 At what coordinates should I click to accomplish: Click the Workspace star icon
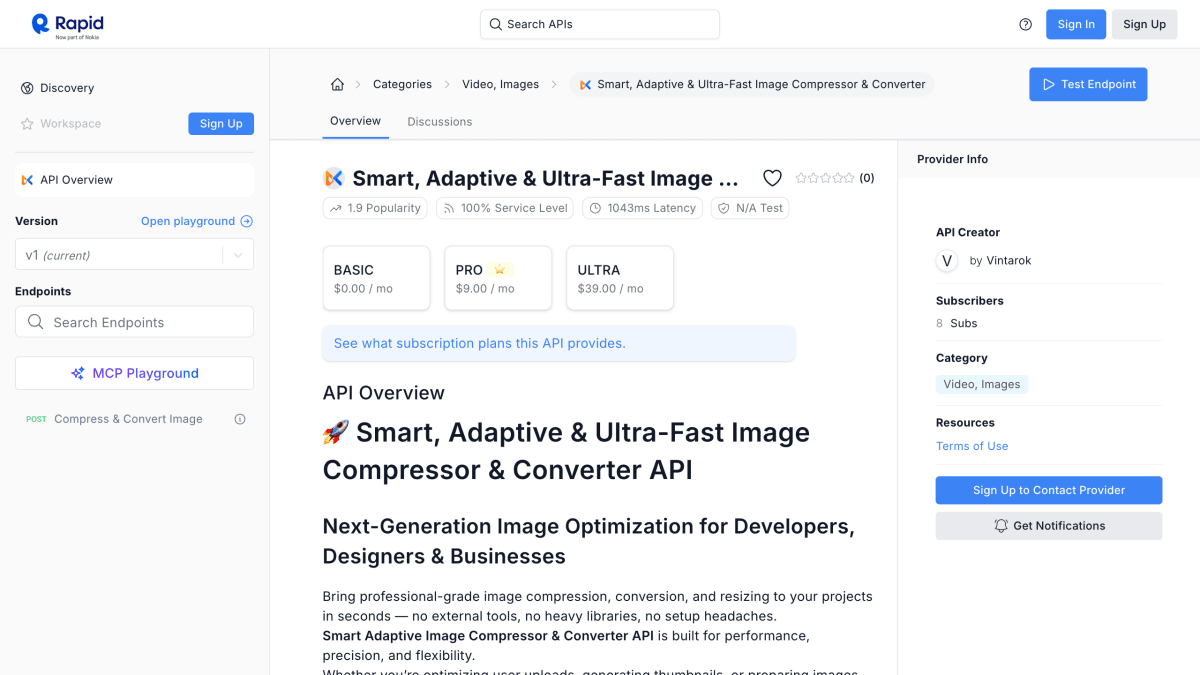pos(27,124)
